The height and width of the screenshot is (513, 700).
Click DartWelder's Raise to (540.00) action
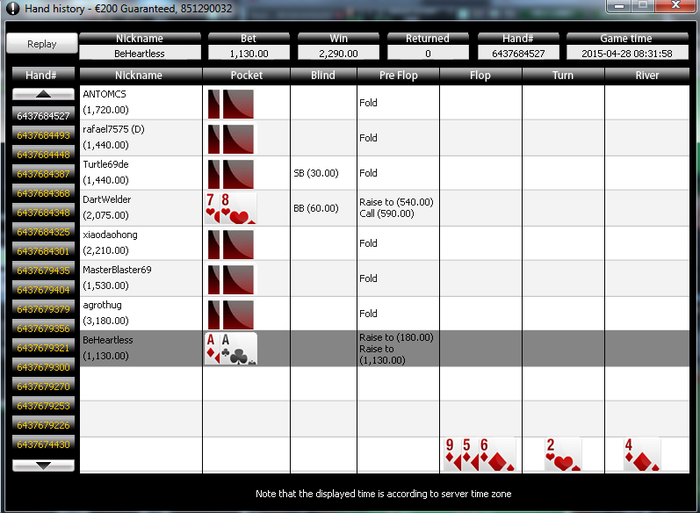click(396, 202)
